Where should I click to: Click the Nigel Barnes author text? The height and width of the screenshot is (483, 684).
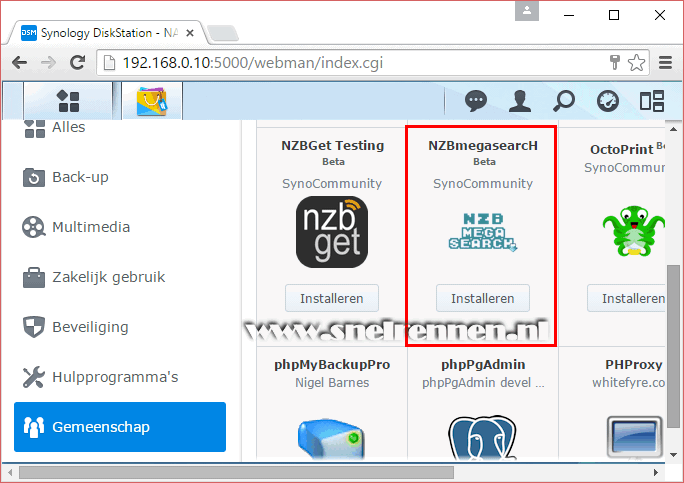tap(332, 383)
